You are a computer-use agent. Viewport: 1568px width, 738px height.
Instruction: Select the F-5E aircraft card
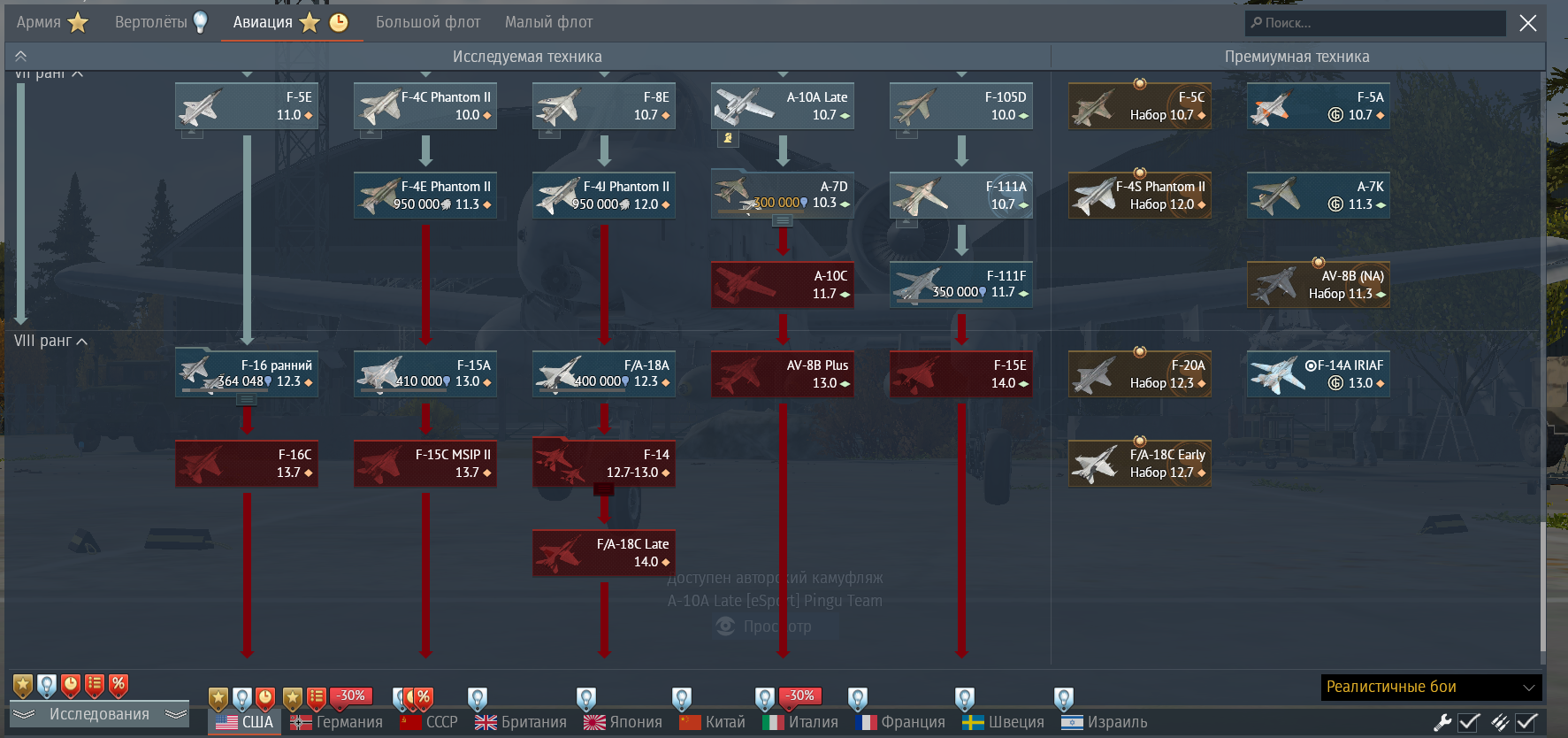[x=247, y=106]
